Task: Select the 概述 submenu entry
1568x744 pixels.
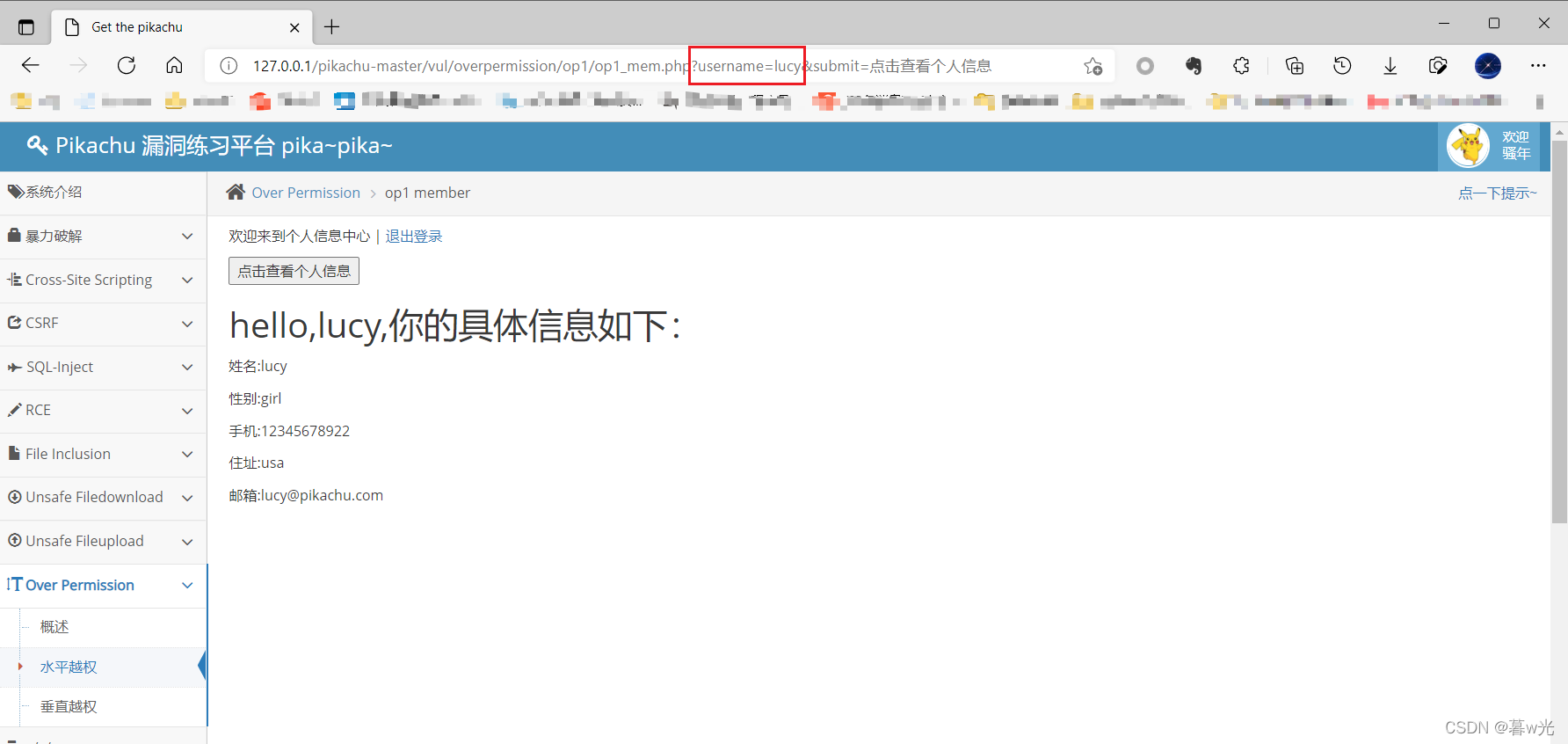Action: [x=103, y=627]
